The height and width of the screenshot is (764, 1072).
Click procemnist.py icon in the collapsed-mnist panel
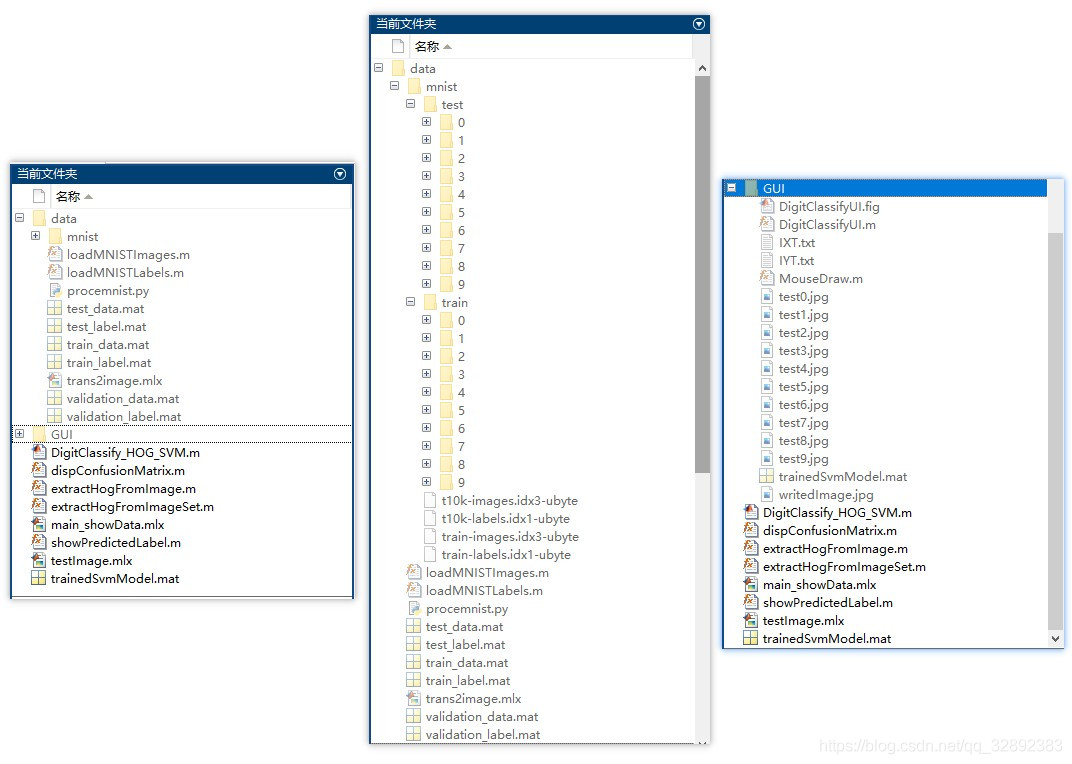[55, 291]
